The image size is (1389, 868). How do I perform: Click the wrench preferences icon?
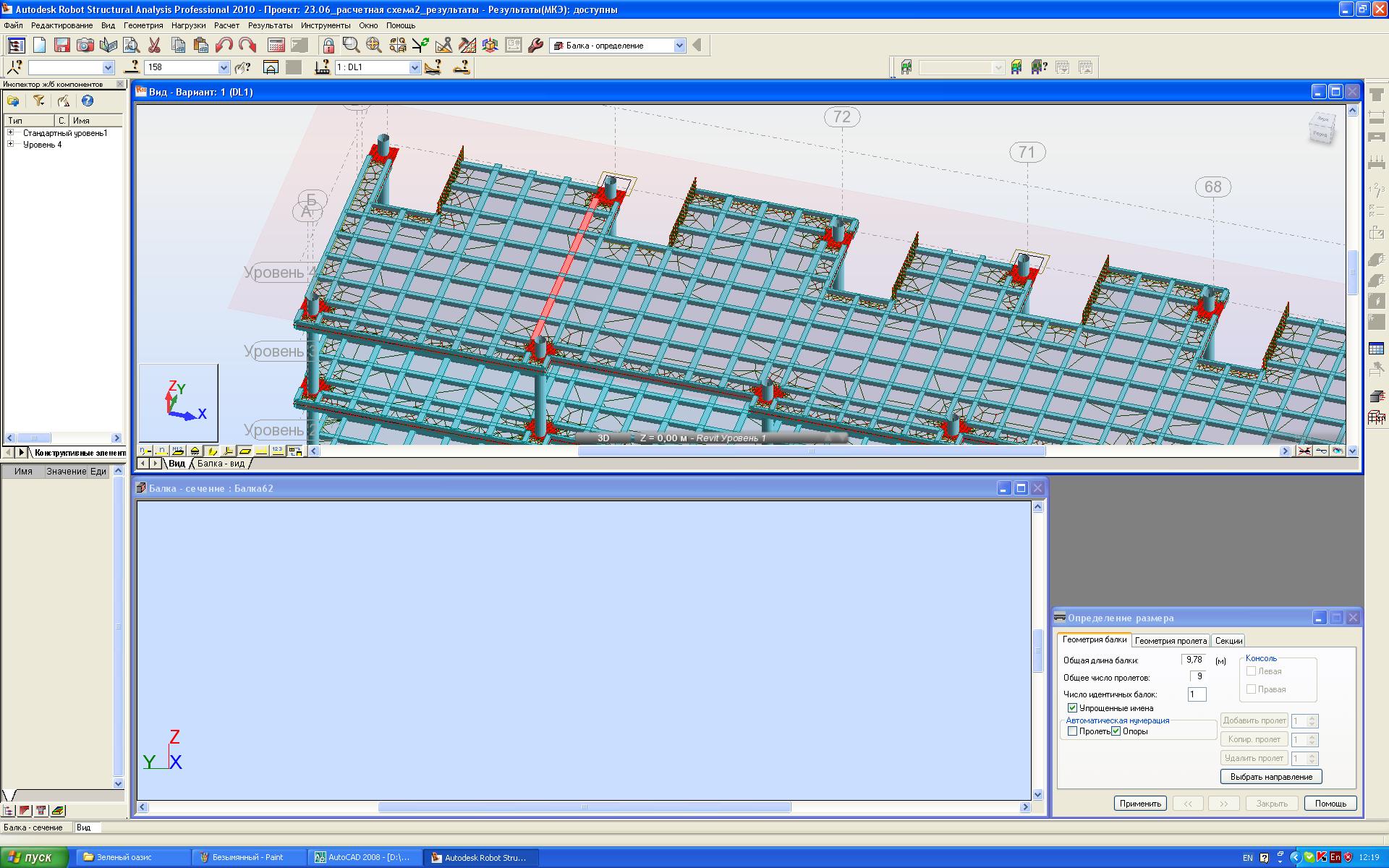[535, 45]
